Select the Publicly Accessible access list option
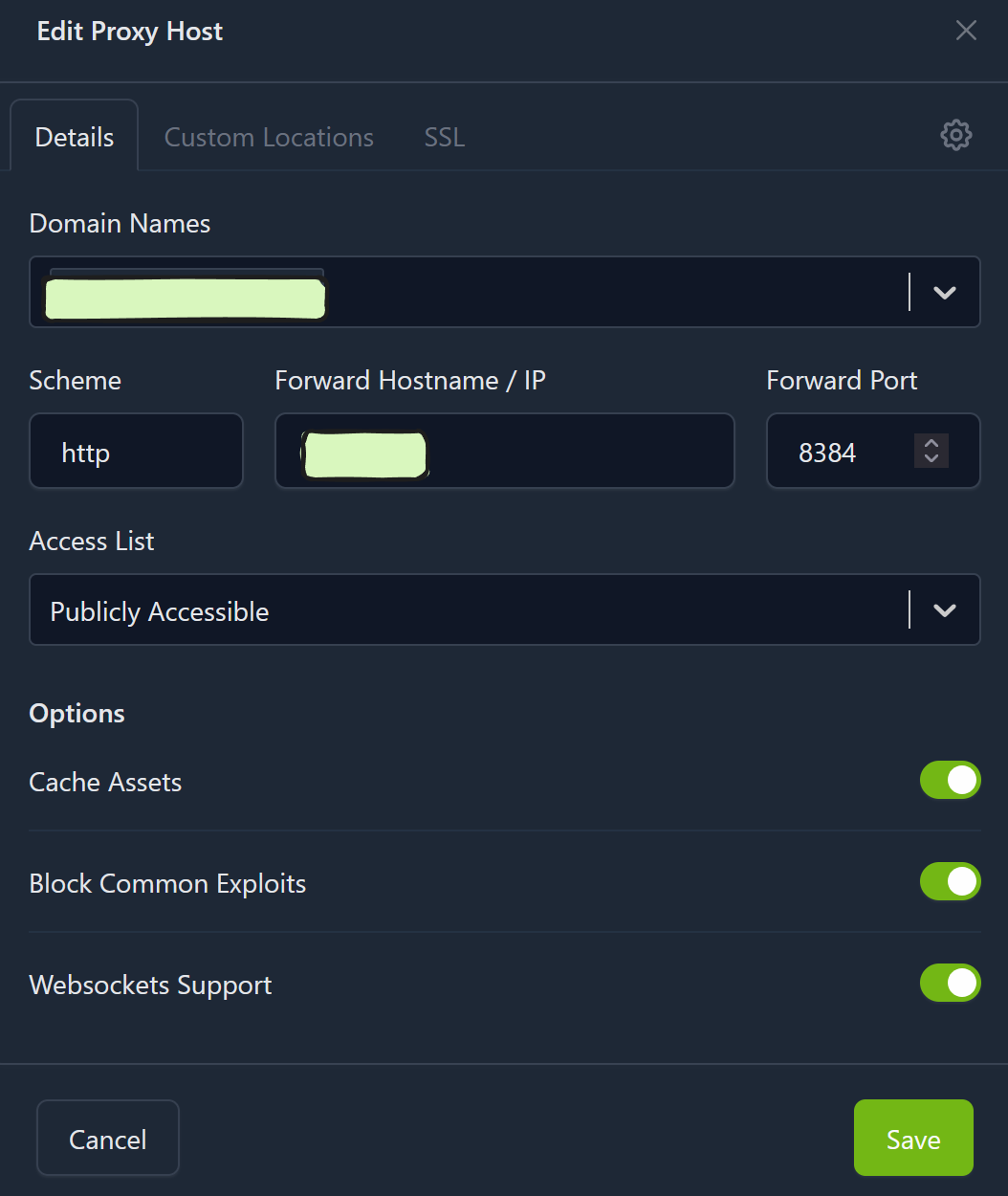 coord(160,611)
